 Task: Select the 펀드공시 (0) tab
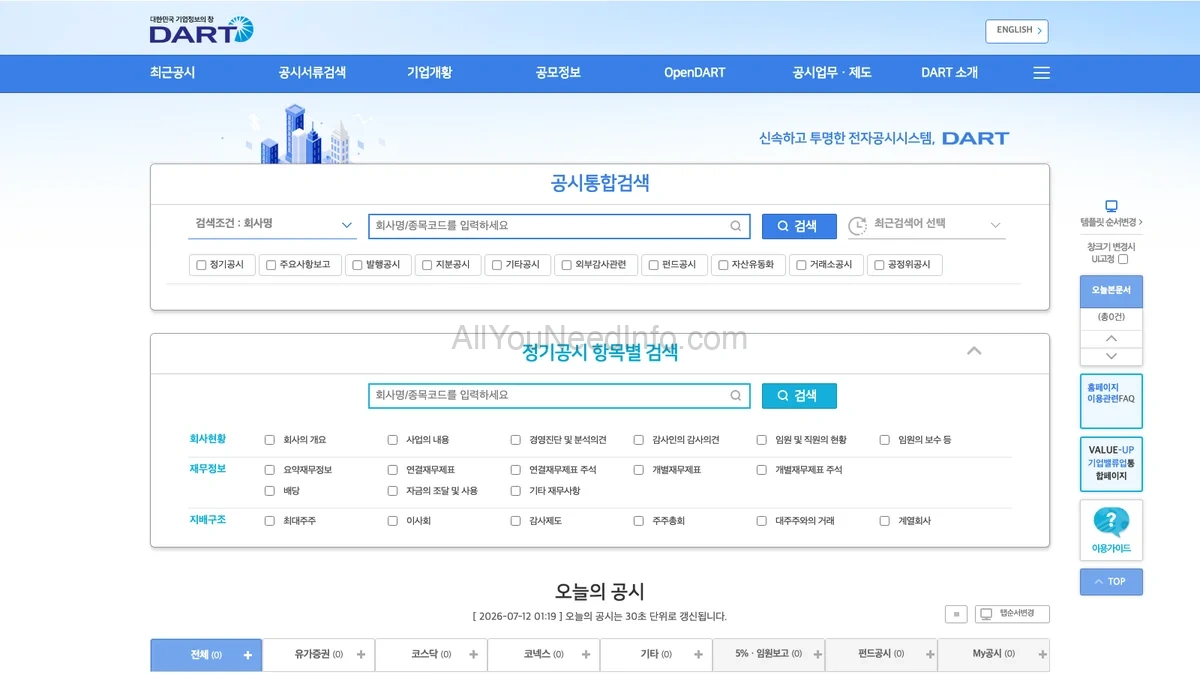pyautogui.click(x=881, y=655)
